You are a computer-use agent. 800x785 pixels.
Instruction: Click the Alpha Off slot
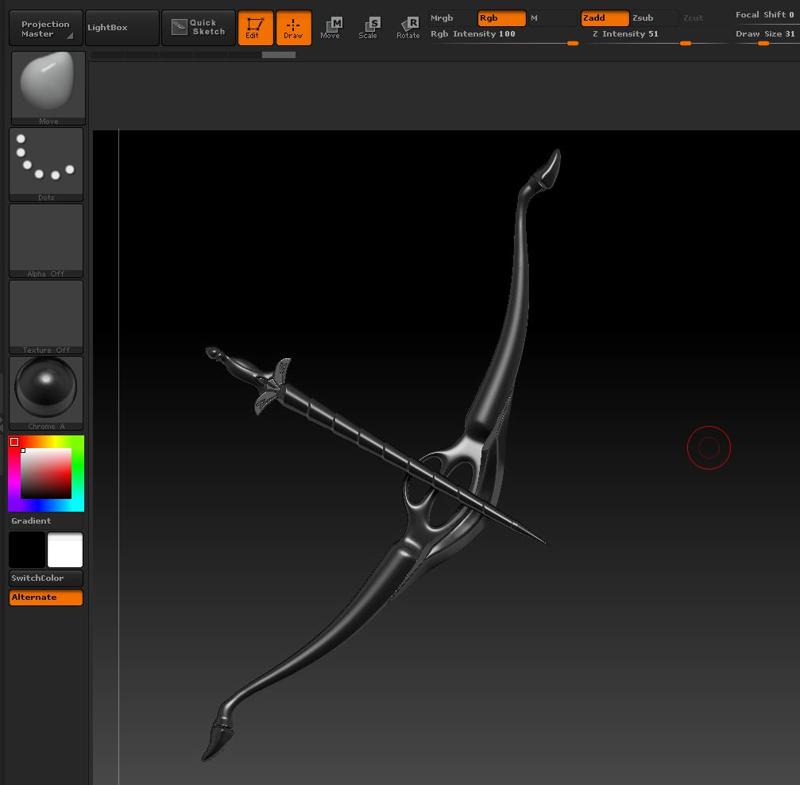point(45,237)
